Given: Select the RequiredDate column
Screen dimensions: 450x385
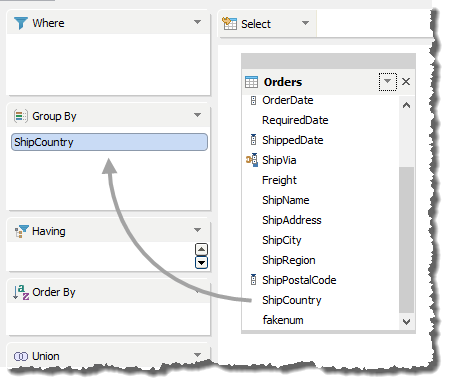Looking at the screenshot, I should (x=295, y=120).
